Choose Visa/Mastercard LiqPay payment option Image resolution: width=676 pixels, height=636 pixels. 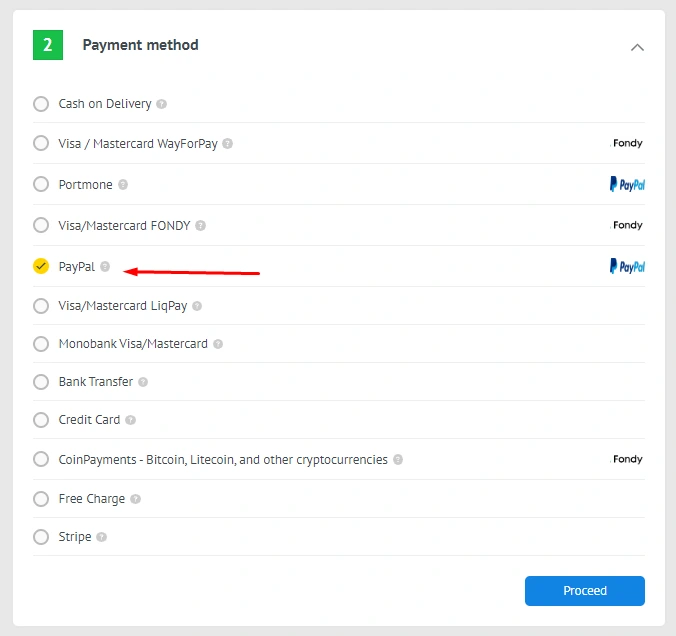(41, 306)
